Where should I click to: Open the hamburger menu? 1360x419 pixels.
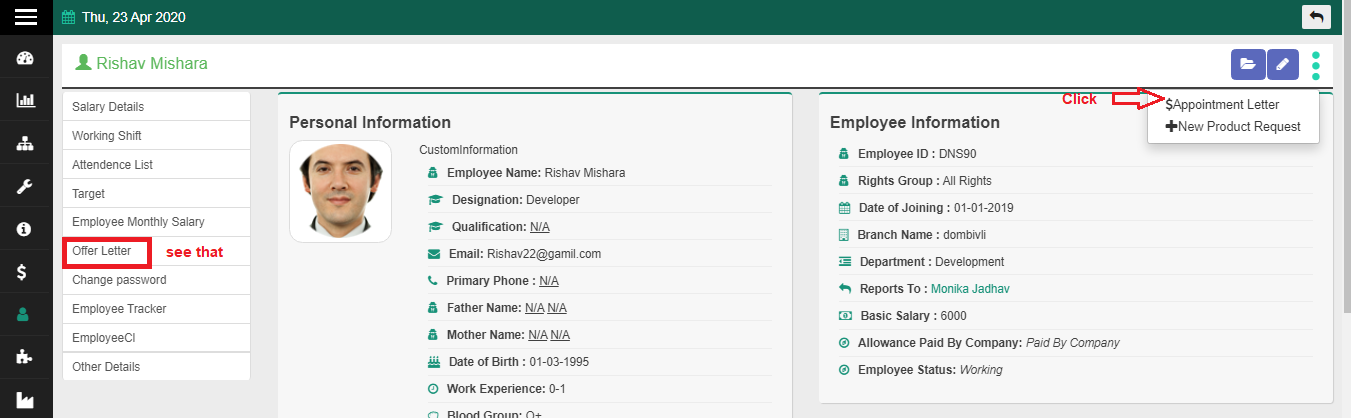pos(26,17)
